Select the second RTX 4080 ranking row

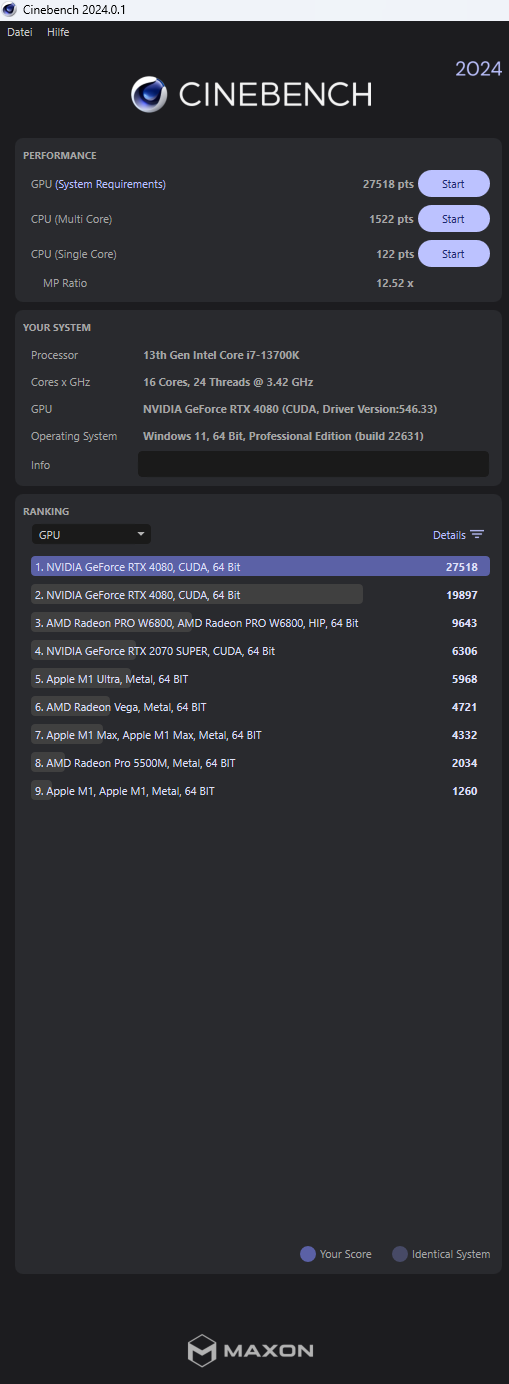(x=260, y=595)
